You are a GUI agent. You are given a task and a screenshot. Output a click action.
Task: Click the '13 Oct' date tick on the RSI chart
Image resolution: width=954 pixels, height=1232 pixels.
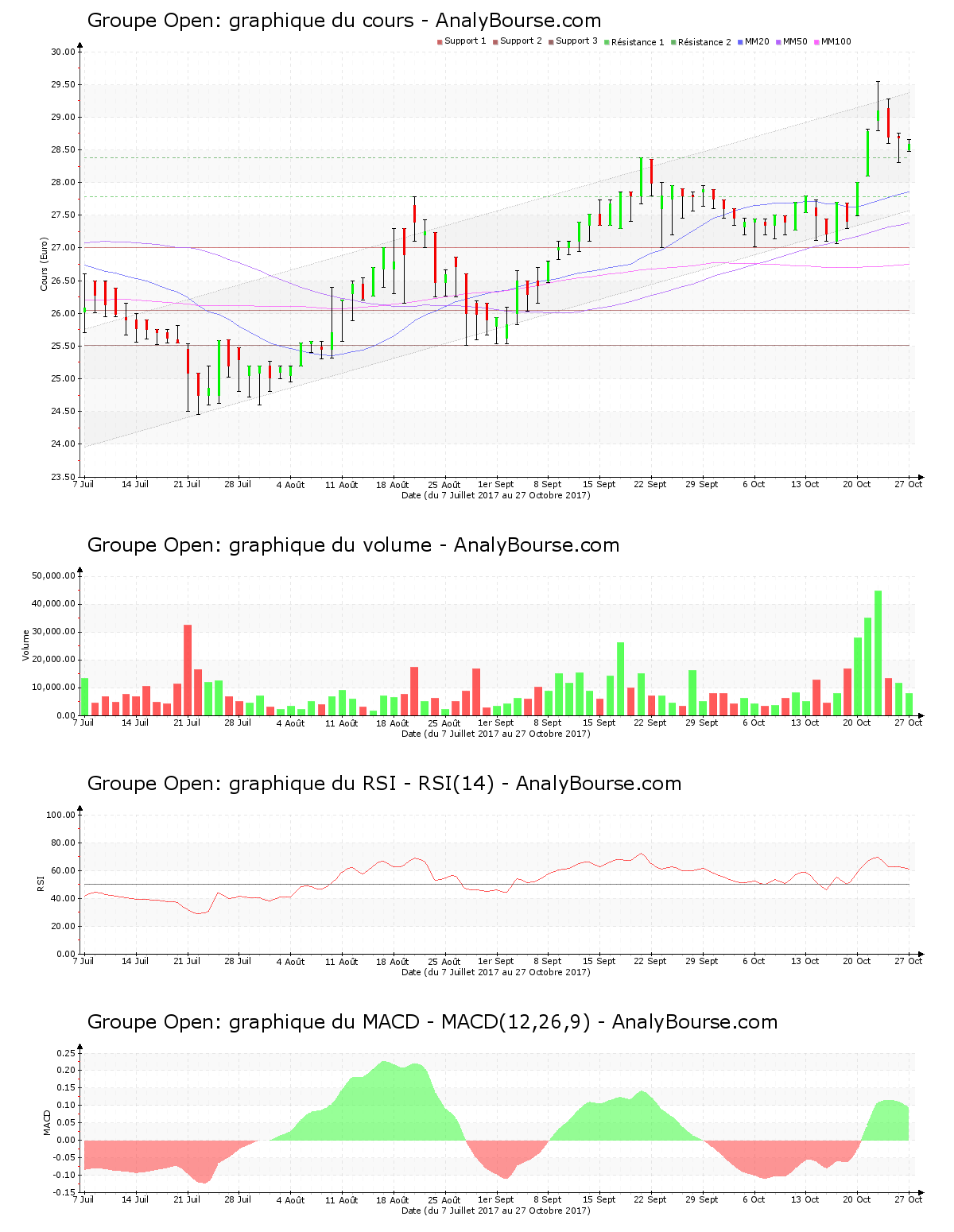point(805,961)
